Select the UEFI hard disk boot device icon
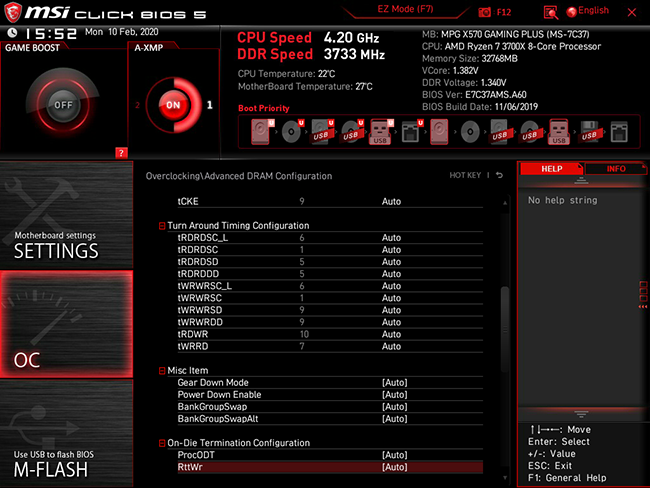Screen dimensions: 650x488 pos(262,131)
